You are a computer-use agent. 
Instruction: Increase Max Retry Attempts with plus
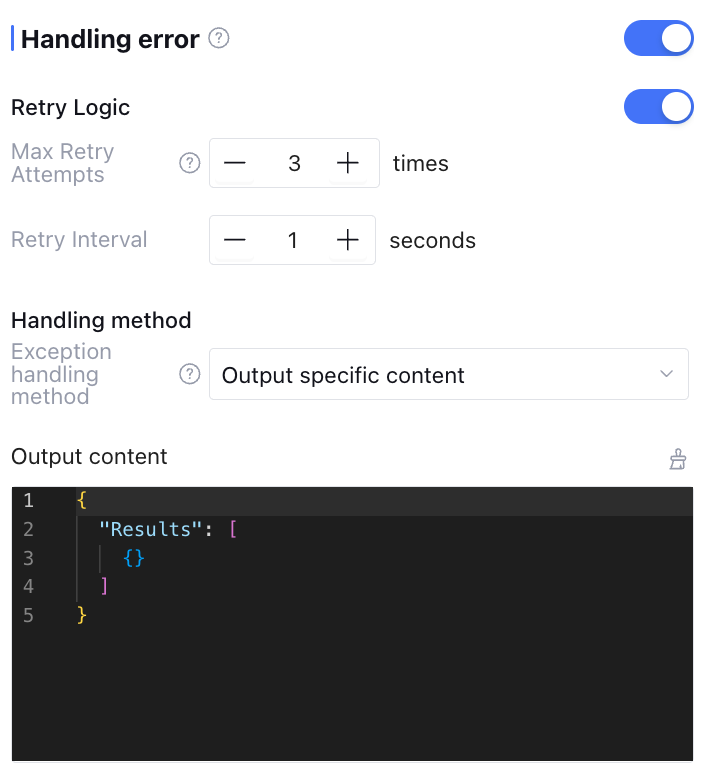coord(347,163)
